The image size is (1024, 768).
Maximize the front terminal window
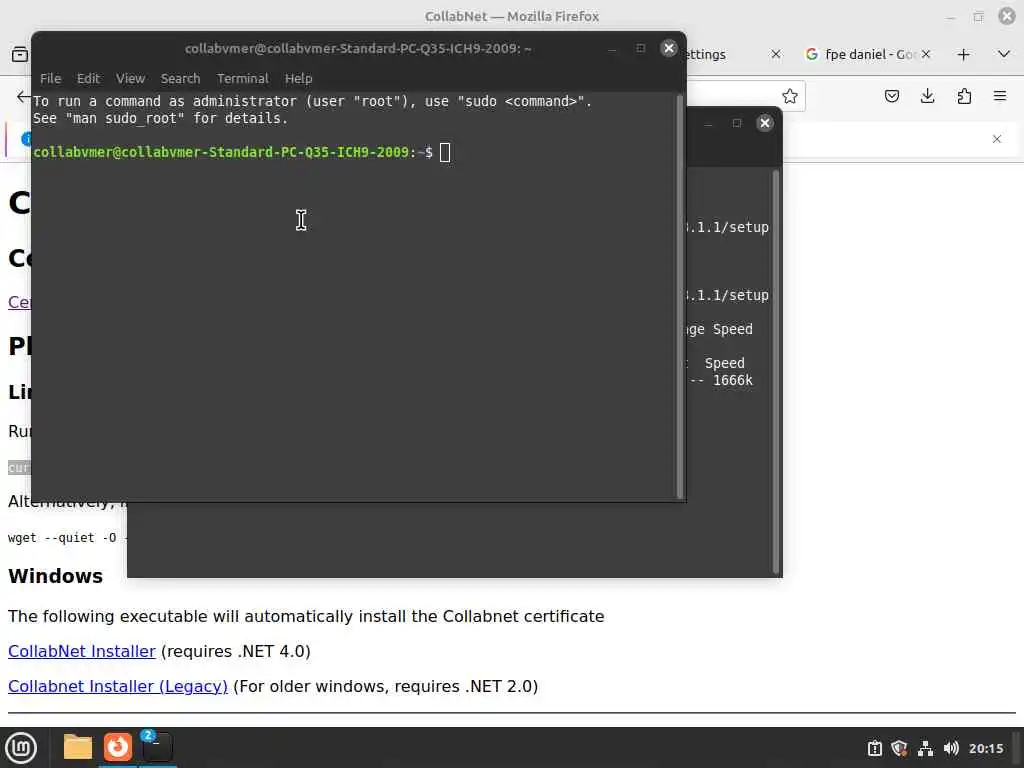click(x=641, y=48)
